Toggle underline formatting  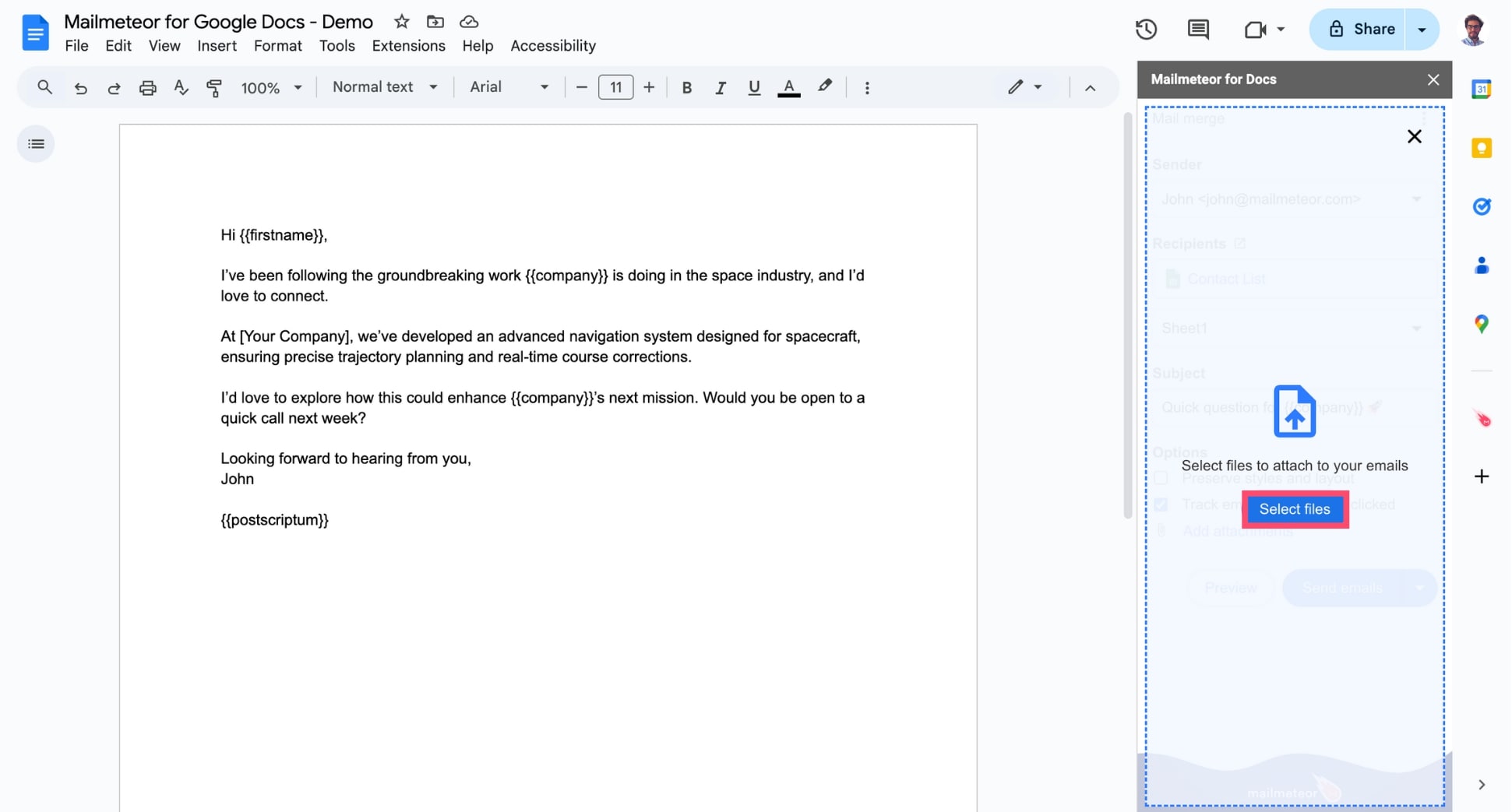click(754, 87)
